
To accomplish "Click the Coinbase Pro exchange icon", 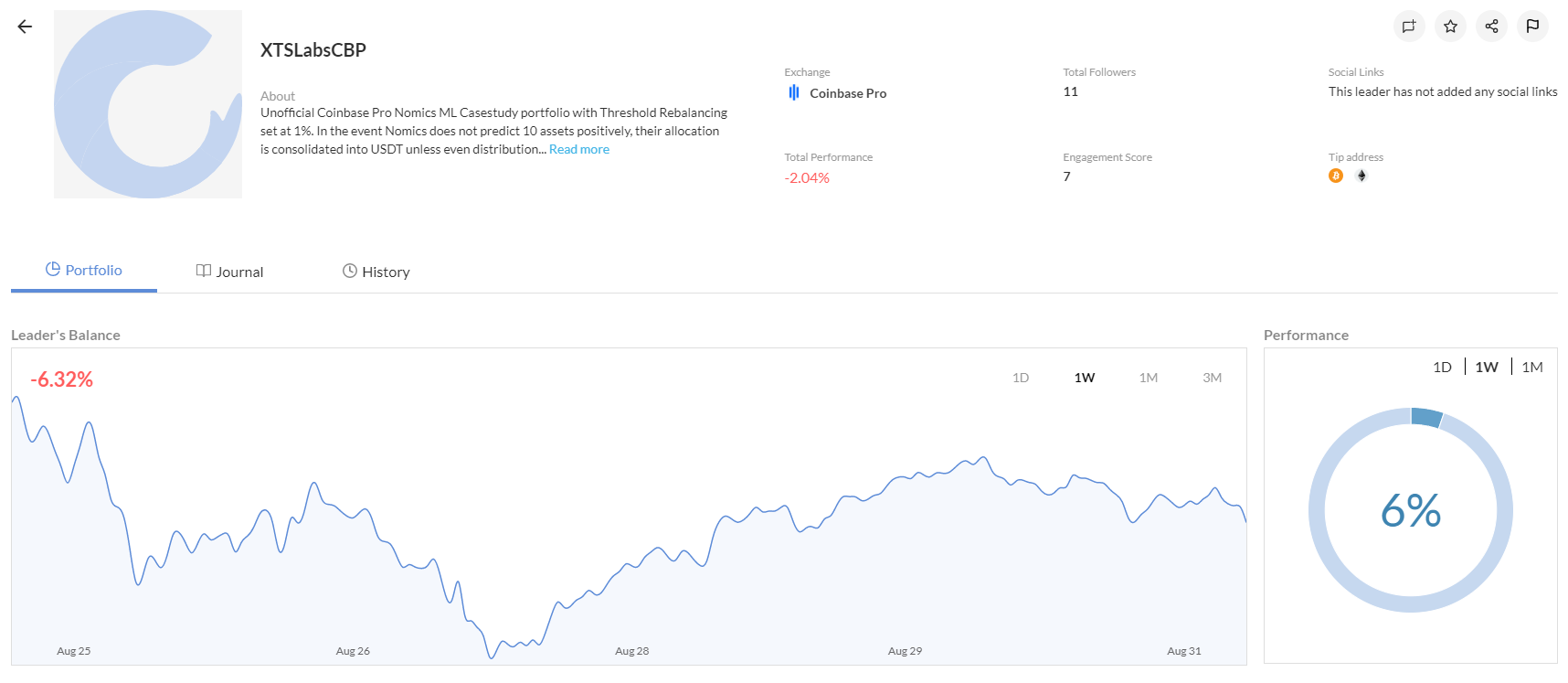I will pos(794,93).
